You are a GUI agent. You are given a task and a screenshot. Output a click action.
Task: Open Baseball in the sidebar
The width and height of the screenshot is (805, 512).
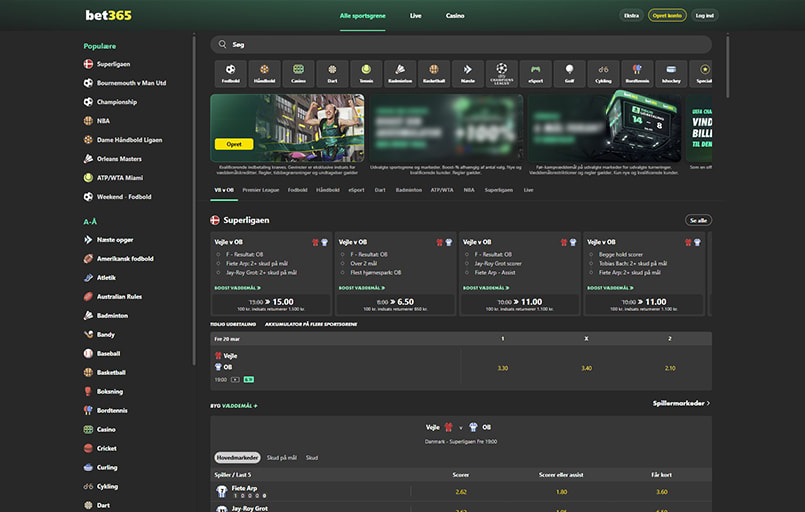[108, 354]
